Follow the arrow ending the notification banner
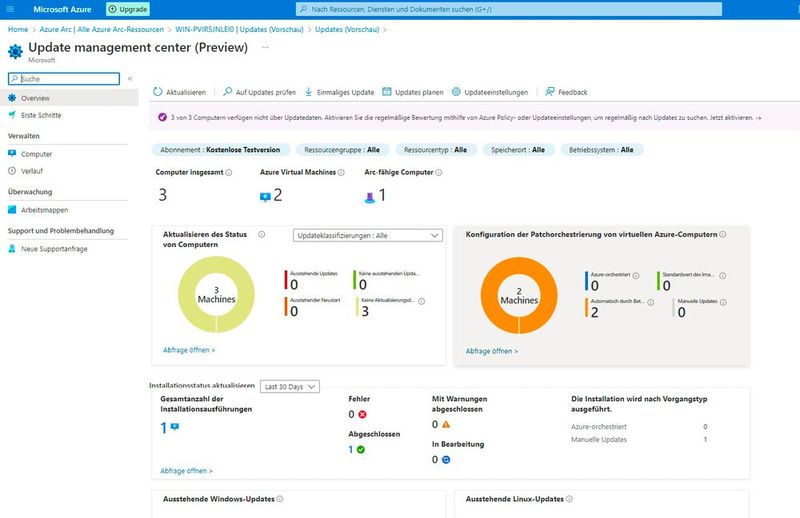The height and width of the screenshot is (518, 800). click(758, 118)
